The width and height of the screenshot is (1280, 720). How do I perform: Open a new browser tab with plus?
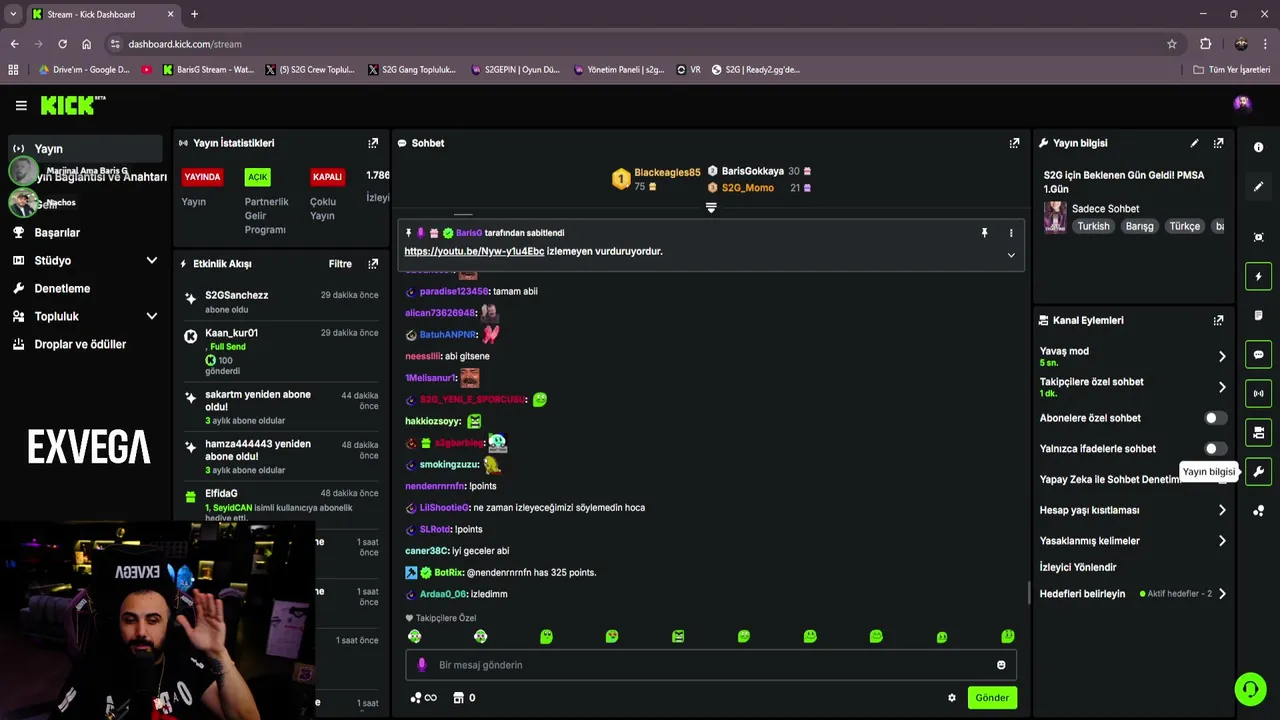pos(194,14)
